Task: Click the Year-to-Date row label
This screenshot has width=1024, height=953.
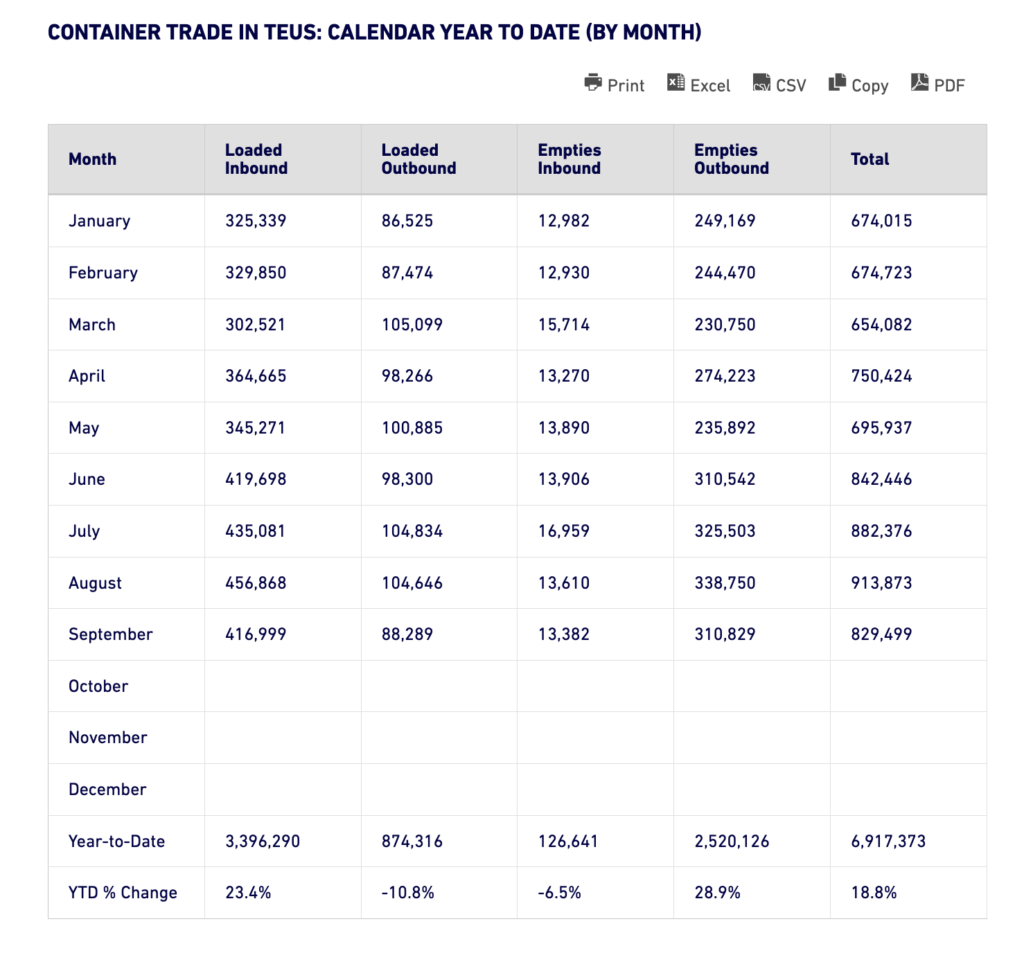Action: [x=116, y=841]
